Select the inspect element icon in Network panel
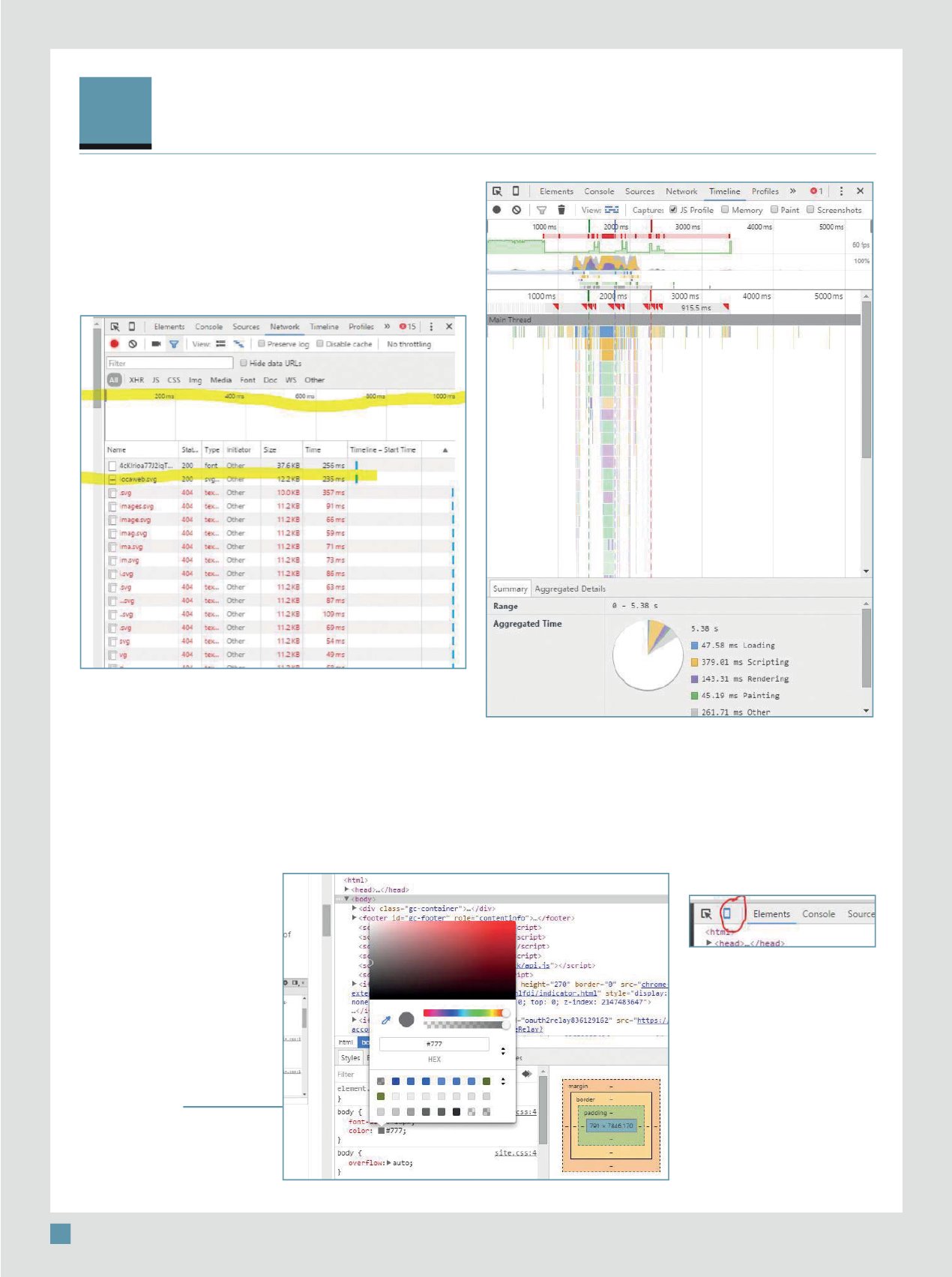Viewport: 952px width, 1277px height. tap(115, 327)
